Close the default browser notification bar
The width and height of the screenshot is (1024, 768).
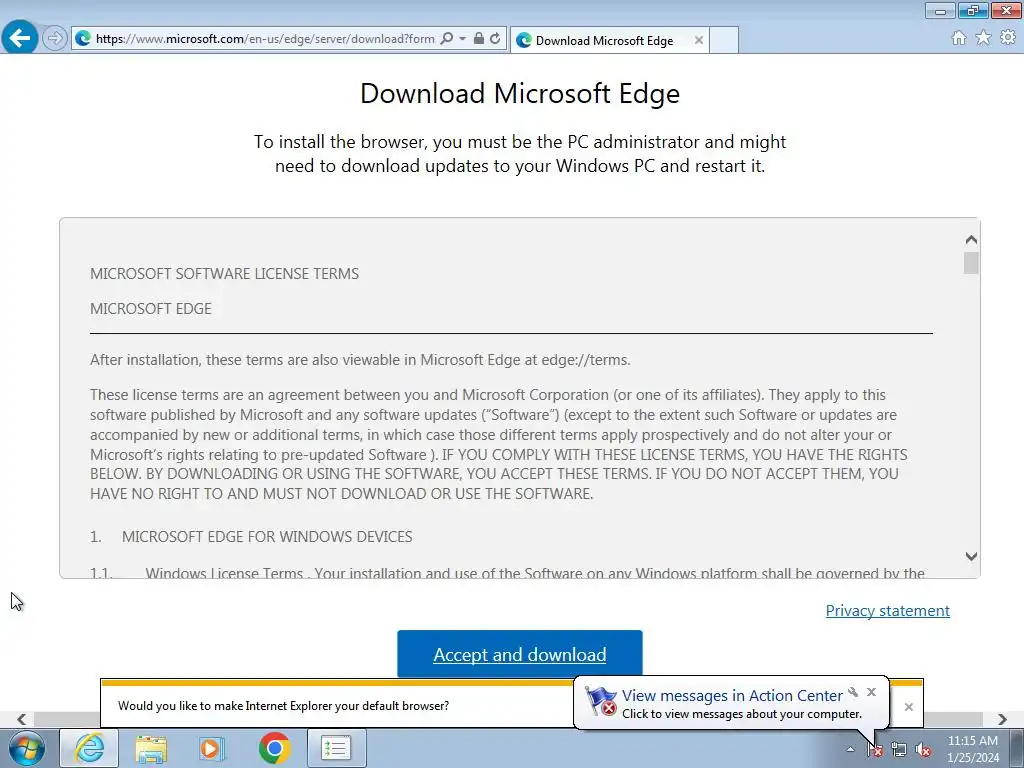(908, 707)
